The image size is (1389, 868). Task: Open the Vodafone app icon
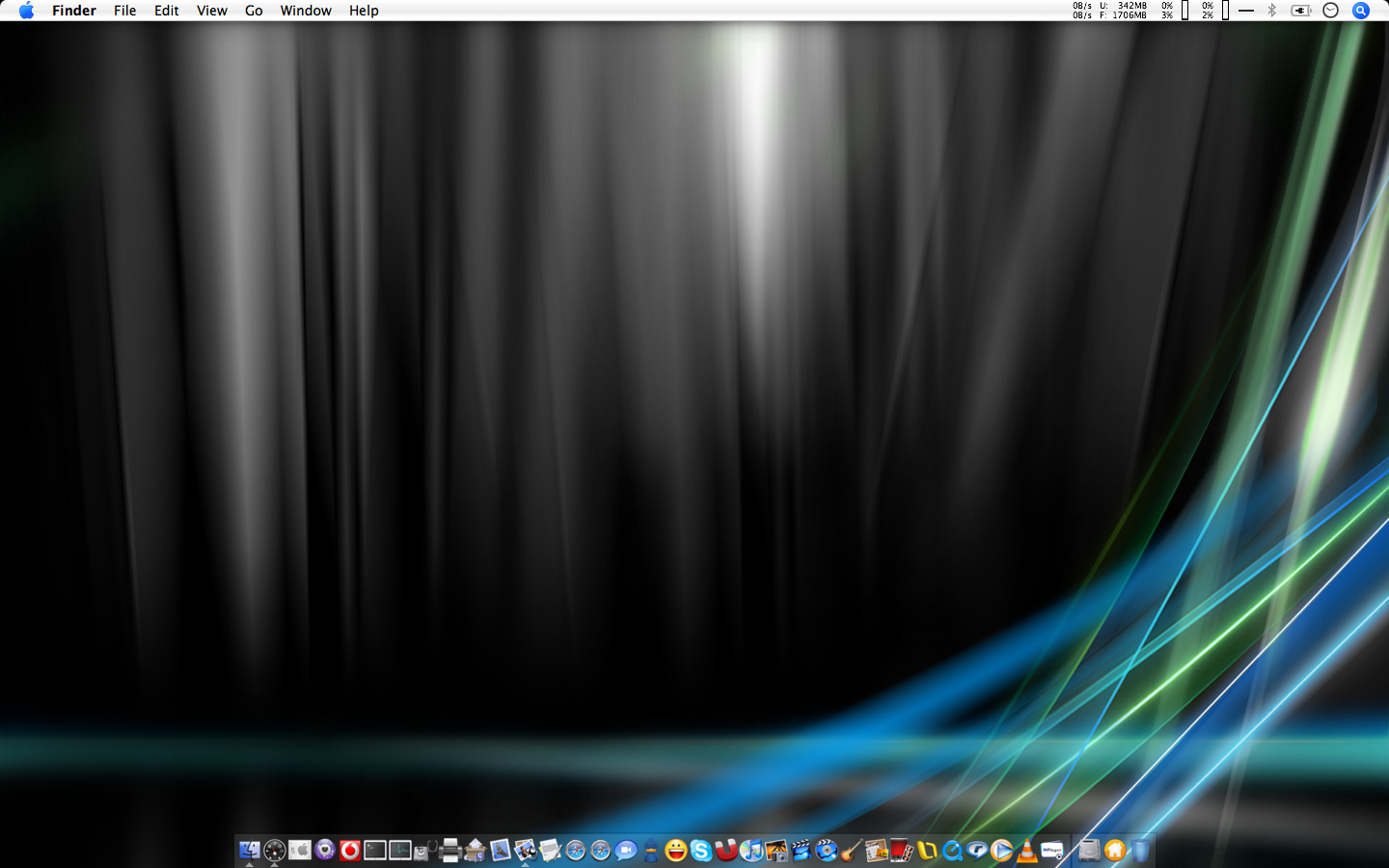[350, 850]
